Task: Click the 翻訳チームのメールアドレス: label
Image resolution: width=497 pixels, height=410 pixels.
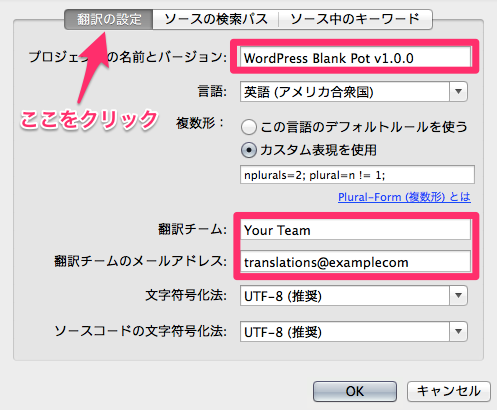Action: 140,261
